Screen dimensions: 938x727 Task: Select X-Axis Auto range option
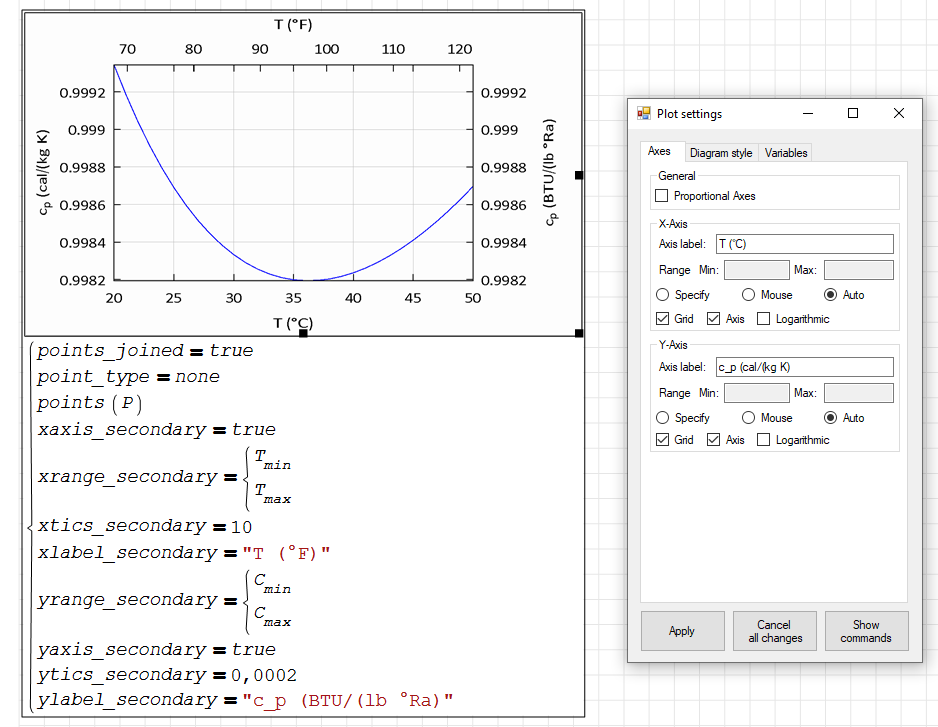tap(831, 295)
